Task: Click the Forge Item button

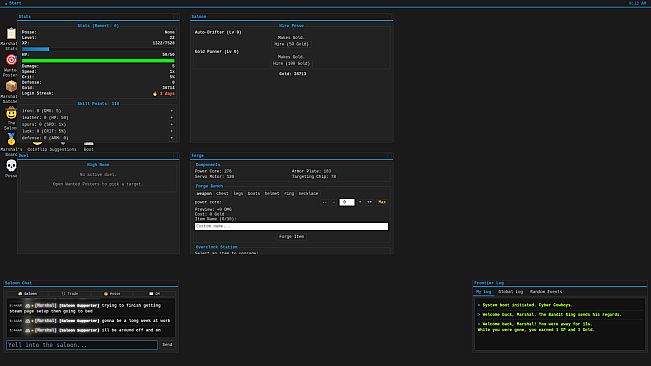Action: pyautogui.click(x=291, y=237)
